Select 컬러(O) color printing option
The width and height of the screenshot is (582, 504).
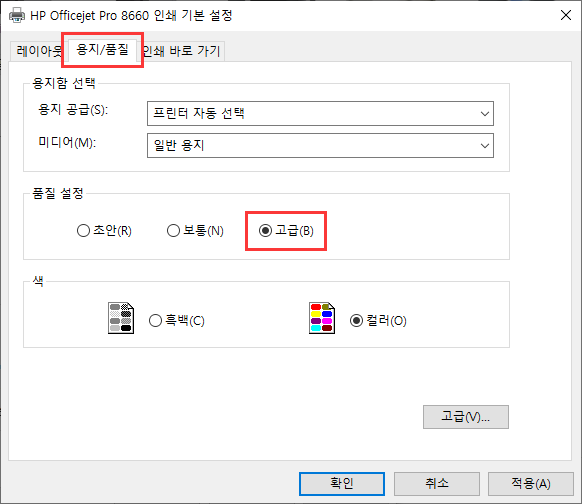click(378, 320)
